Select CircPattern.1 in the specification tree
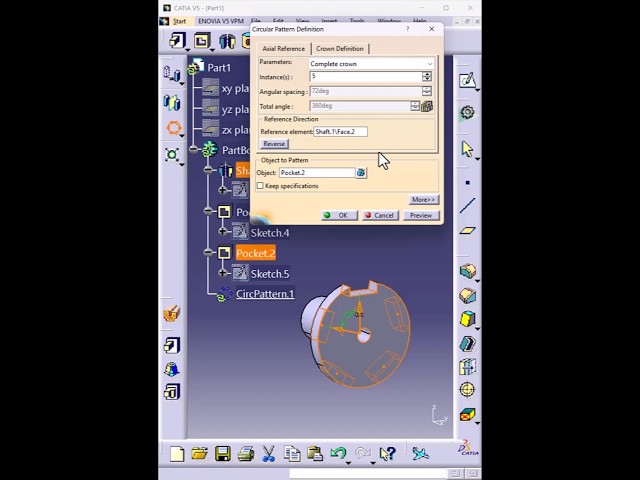Screen dimensions: 640x480 (265, 294)
